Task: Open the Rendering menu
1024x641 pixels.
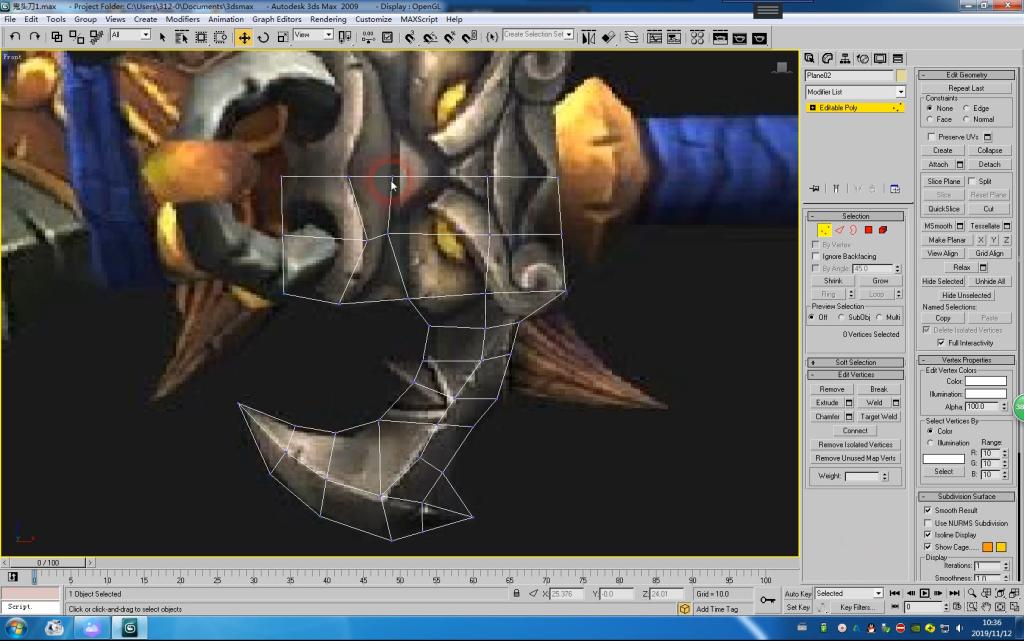Action: (328, 20)
